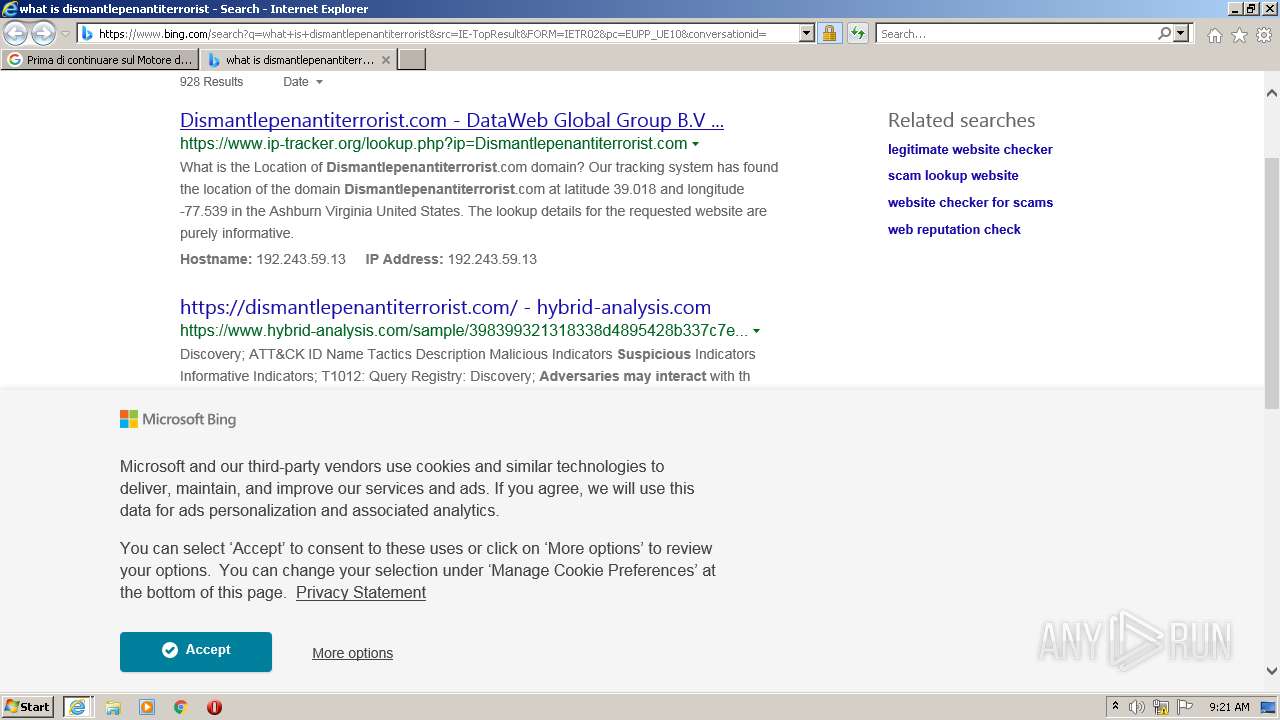The width and height of the screenshot is (1280, 720).
Task: Click scrollbar down arrow
Action: tap(1272, 671)
